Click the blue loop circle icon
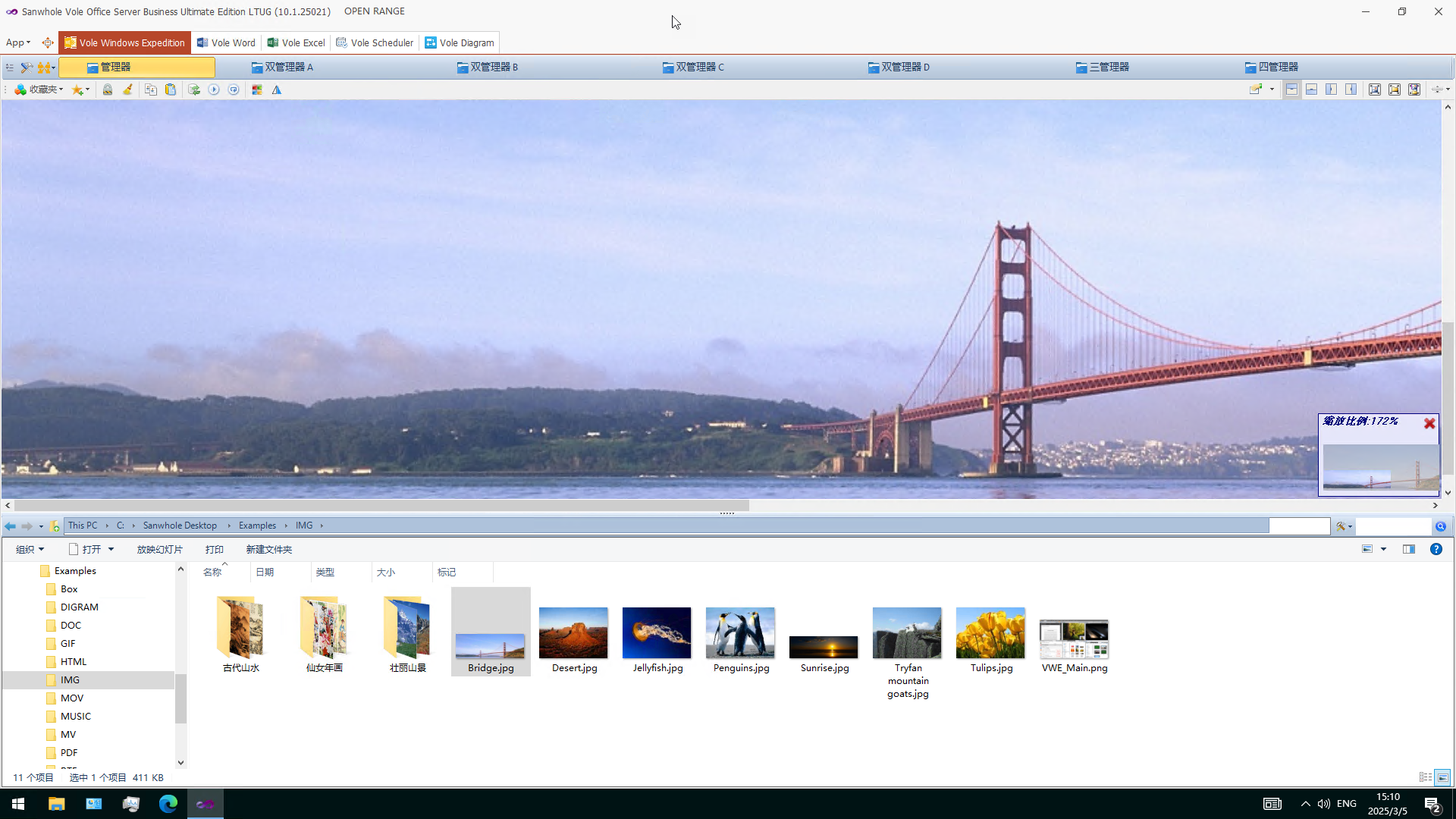Image resolution: width=1456 pixels, height=819 pixels. pyautogui.click(x=234, y=89)
